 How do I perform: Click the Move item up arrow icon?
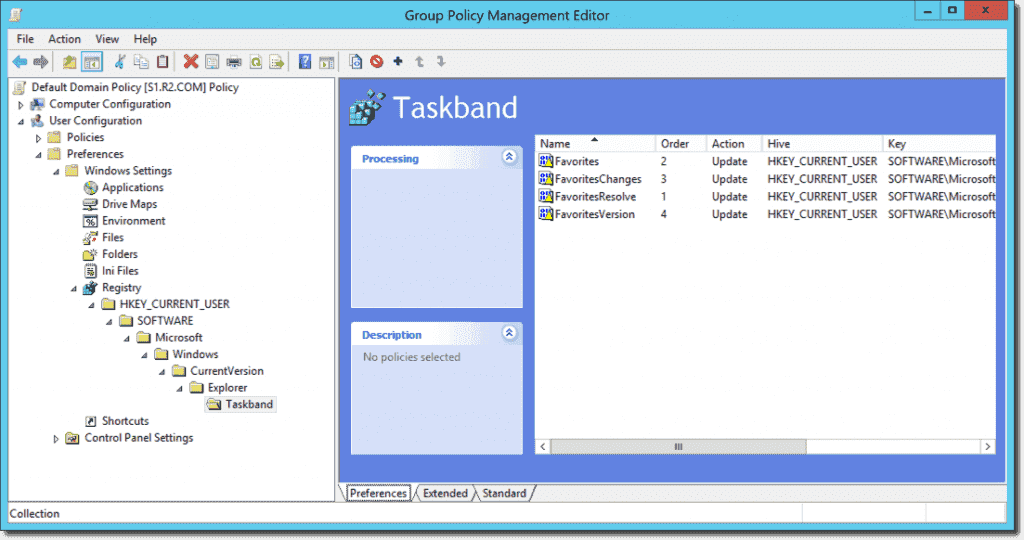[x=419, y=61]
